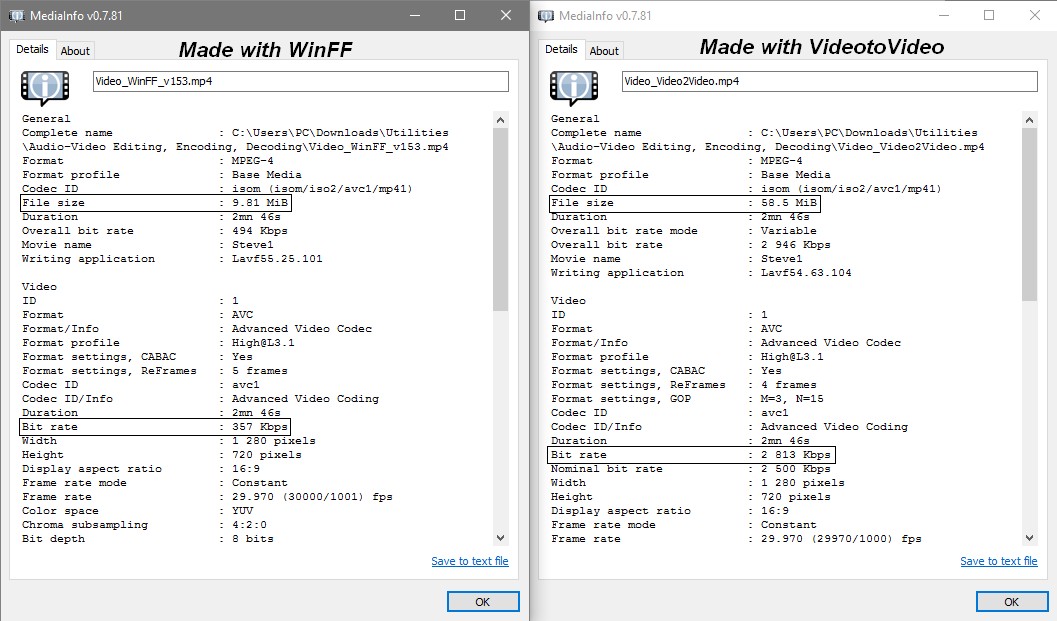Click the Video_Video2Video.mp4 filename field
This screenshot has height=621, width=1057.
829,81
